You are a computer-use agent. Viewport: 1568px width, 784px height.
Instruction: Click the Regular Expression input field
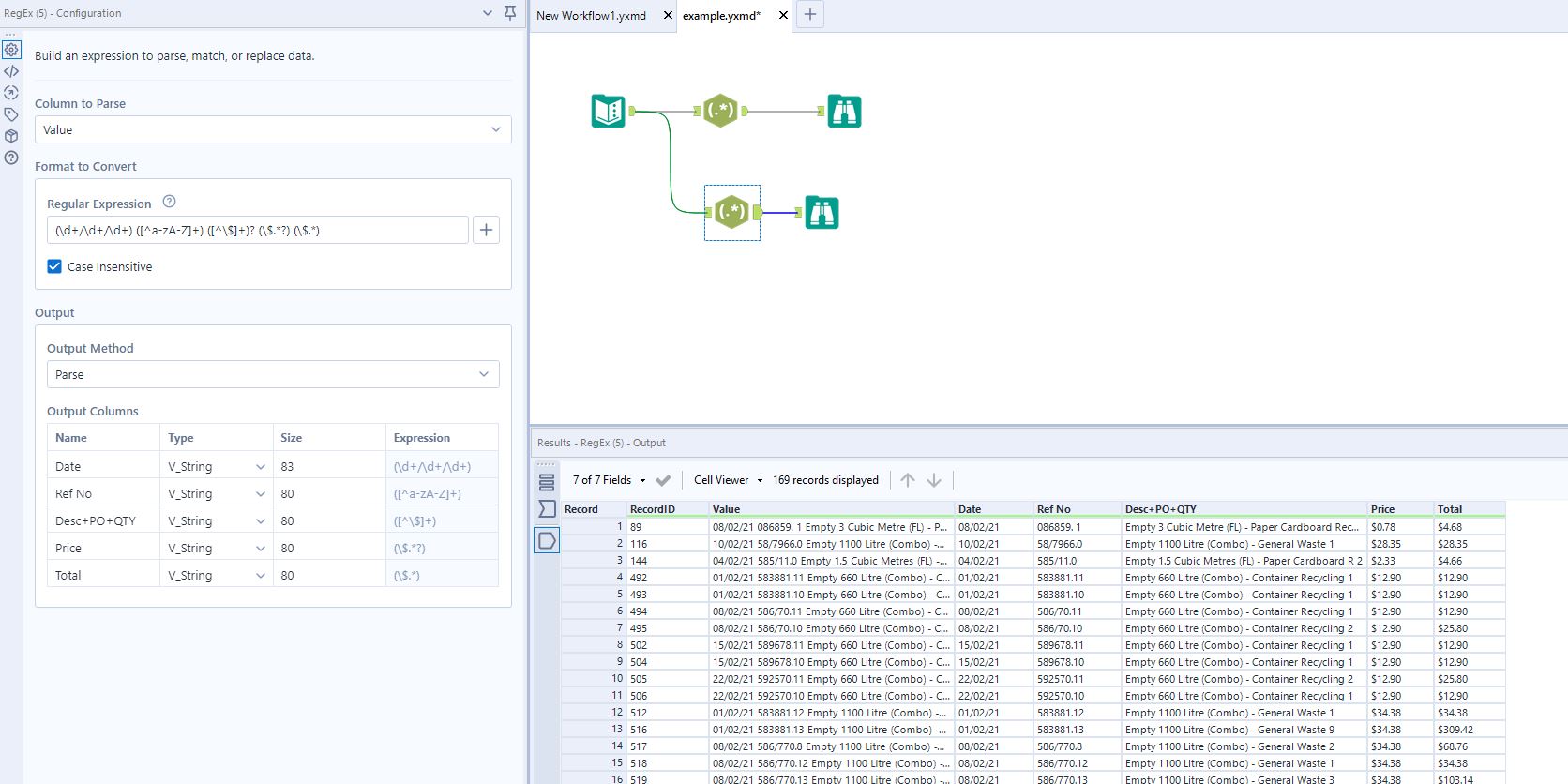coord(257,230)
